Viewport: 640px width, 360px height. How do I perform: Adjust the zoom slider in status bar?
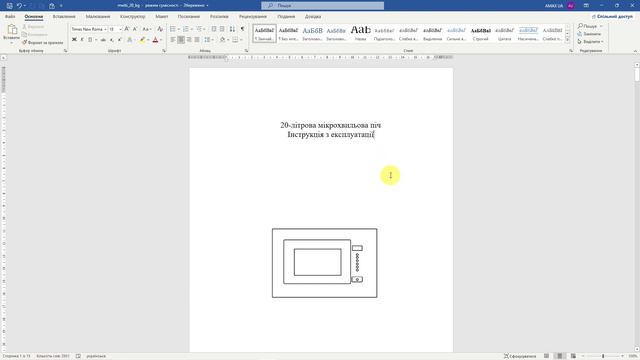603,356
